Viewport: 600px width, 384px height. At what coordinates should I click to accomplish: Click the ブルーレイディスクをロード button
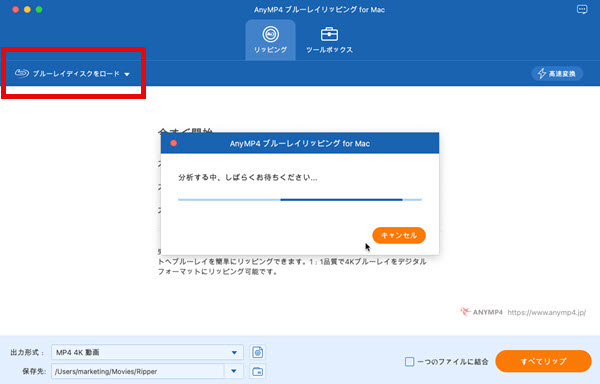click(72, 73)
